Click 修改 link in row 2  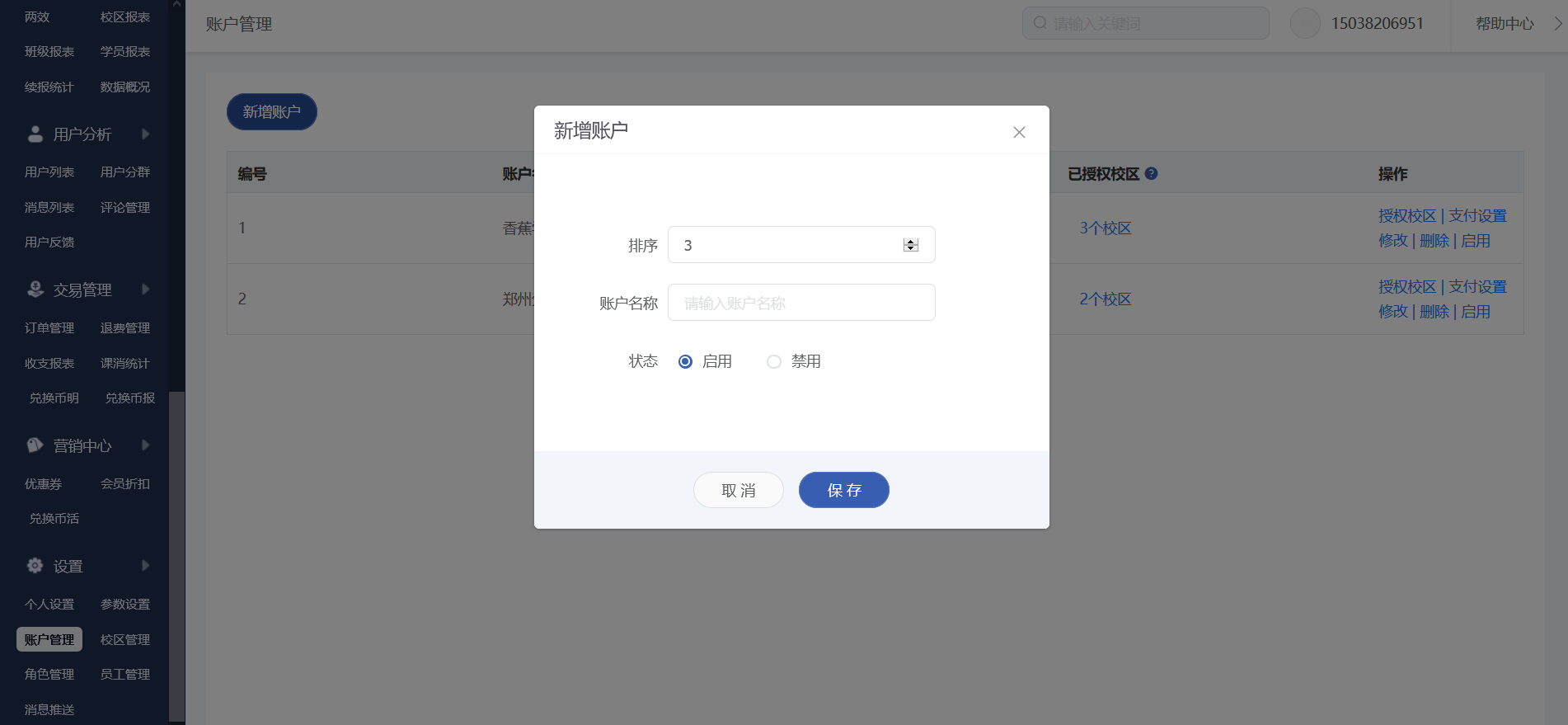[x=1393, y=312]
